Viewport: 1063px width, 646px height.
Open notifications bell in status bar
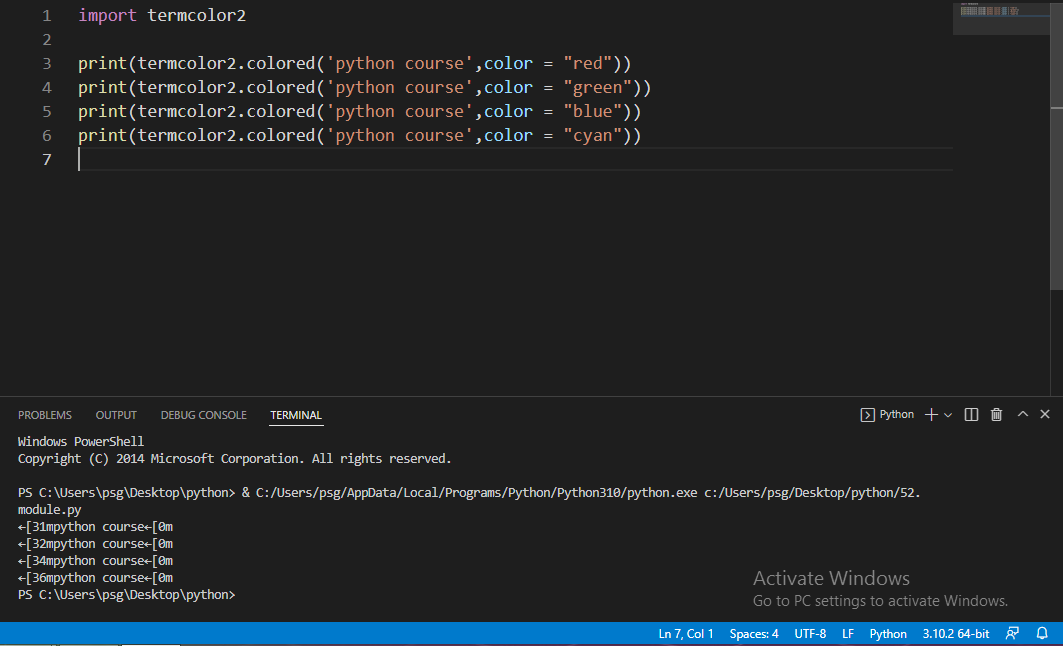pyautogui.click(x=1041, y=634)
